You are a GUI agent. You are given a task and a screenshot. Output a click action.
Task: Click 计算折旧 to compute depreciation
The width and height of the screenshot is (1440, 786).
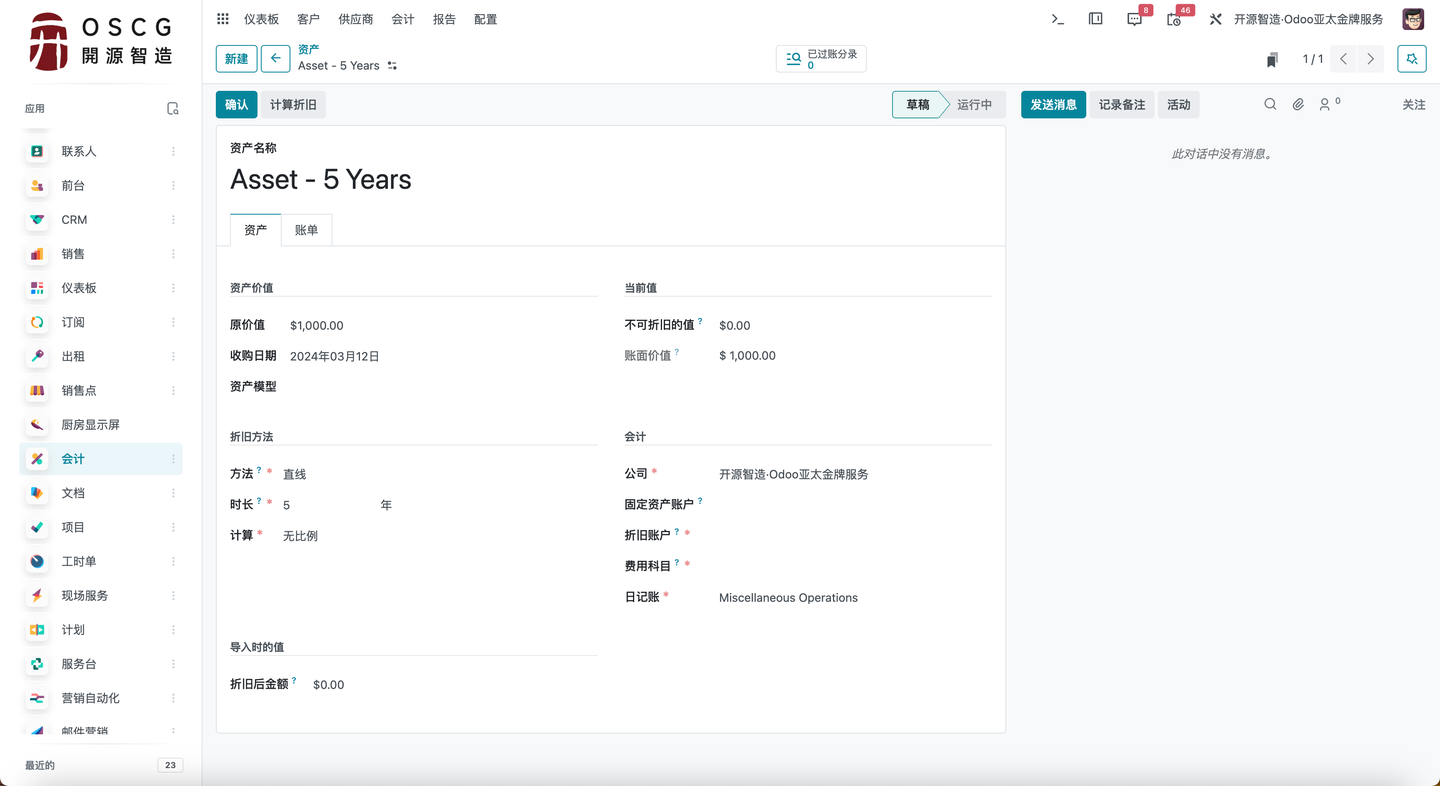point(293,104)
